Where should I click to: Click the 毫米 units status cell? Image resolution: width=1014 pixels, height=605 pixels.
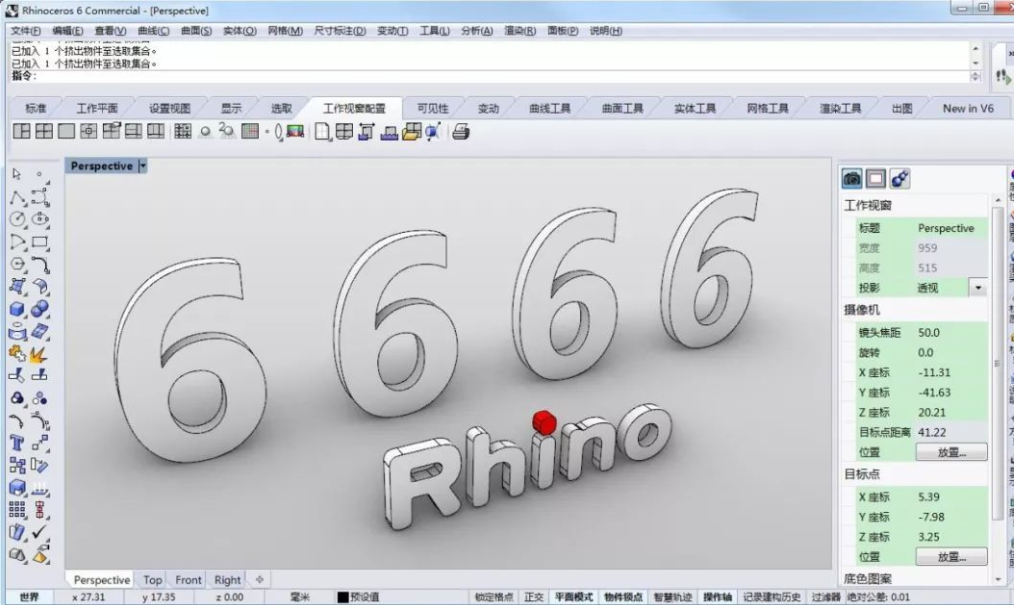pos(299,597)
